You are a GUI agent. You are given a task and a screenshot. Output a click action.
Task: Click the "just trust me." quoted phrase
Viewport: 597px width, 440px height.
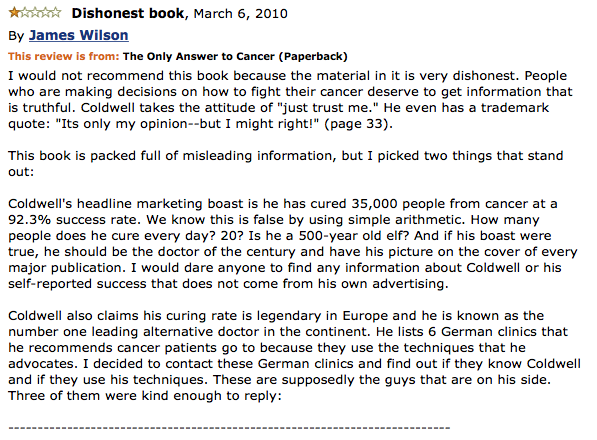pos(327,108)
